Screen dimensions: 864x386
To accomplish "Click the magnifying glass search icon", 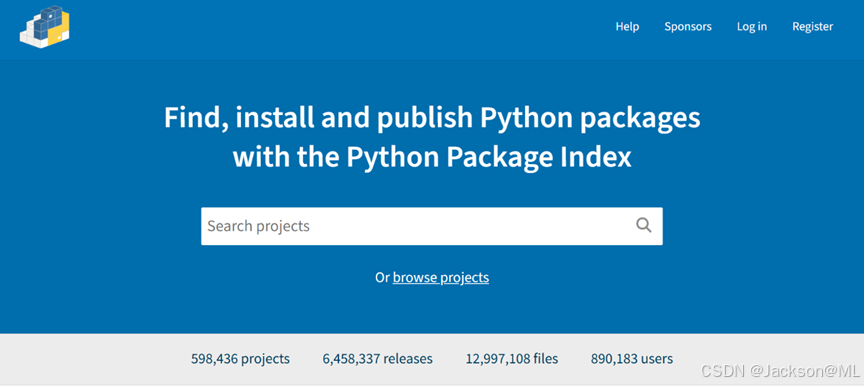I will click(x=644, y=225).
